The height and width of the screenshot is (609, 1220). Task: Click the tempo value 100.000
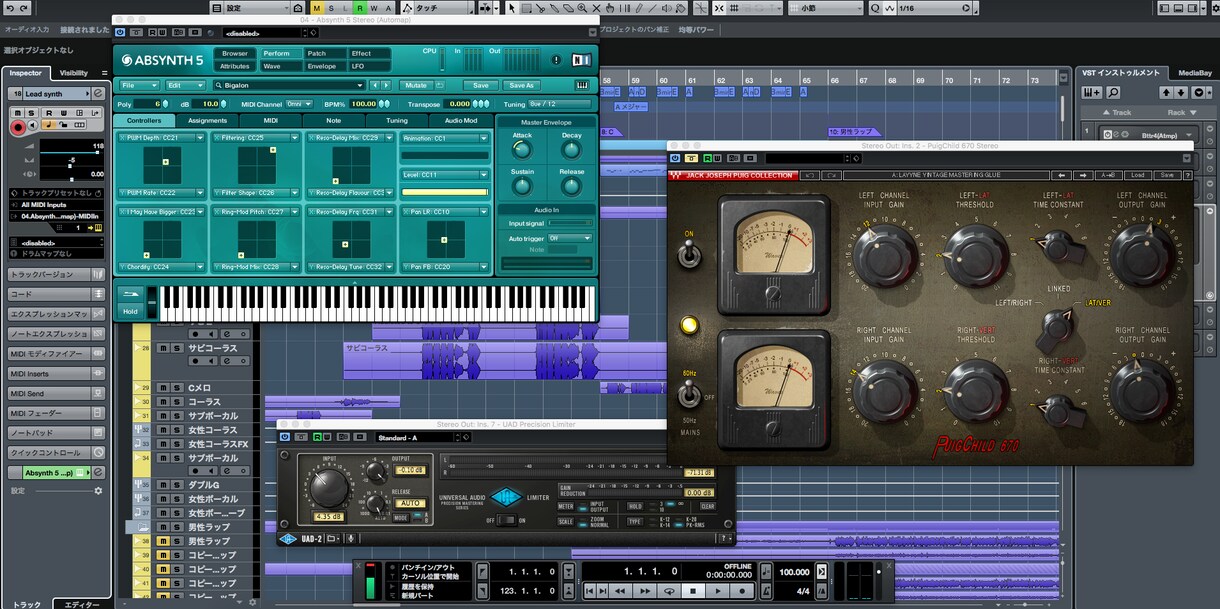click(x=794, y=572)
